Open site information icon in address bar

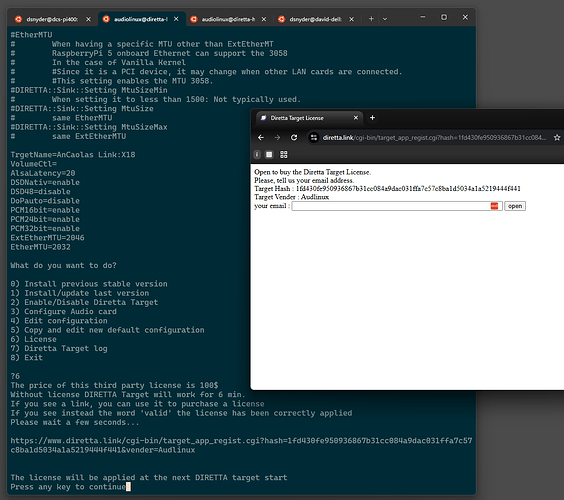click(314, 137)
